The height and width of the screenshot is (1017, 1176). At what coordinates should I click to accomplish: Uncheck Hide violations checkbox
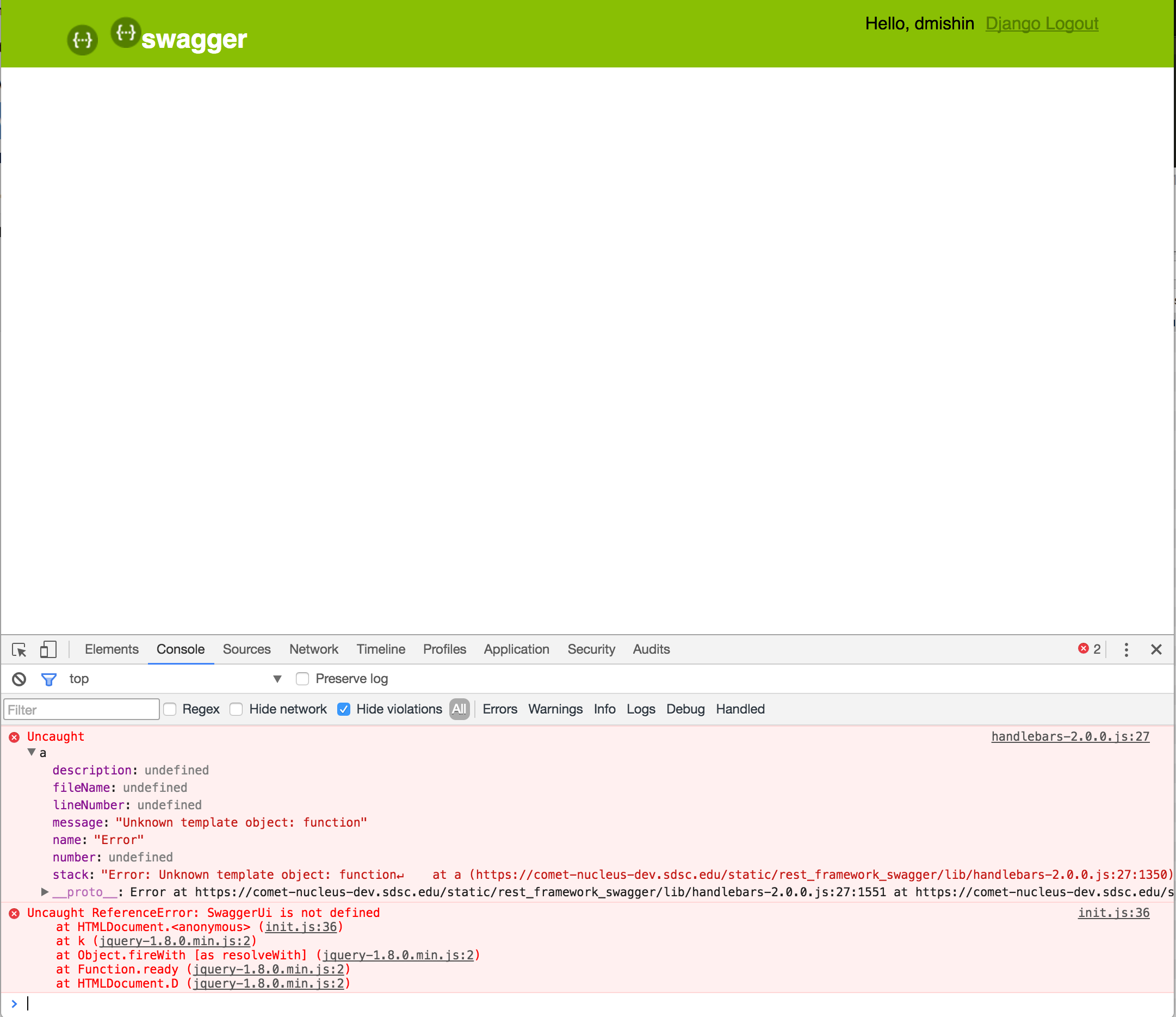click(343, 709)
